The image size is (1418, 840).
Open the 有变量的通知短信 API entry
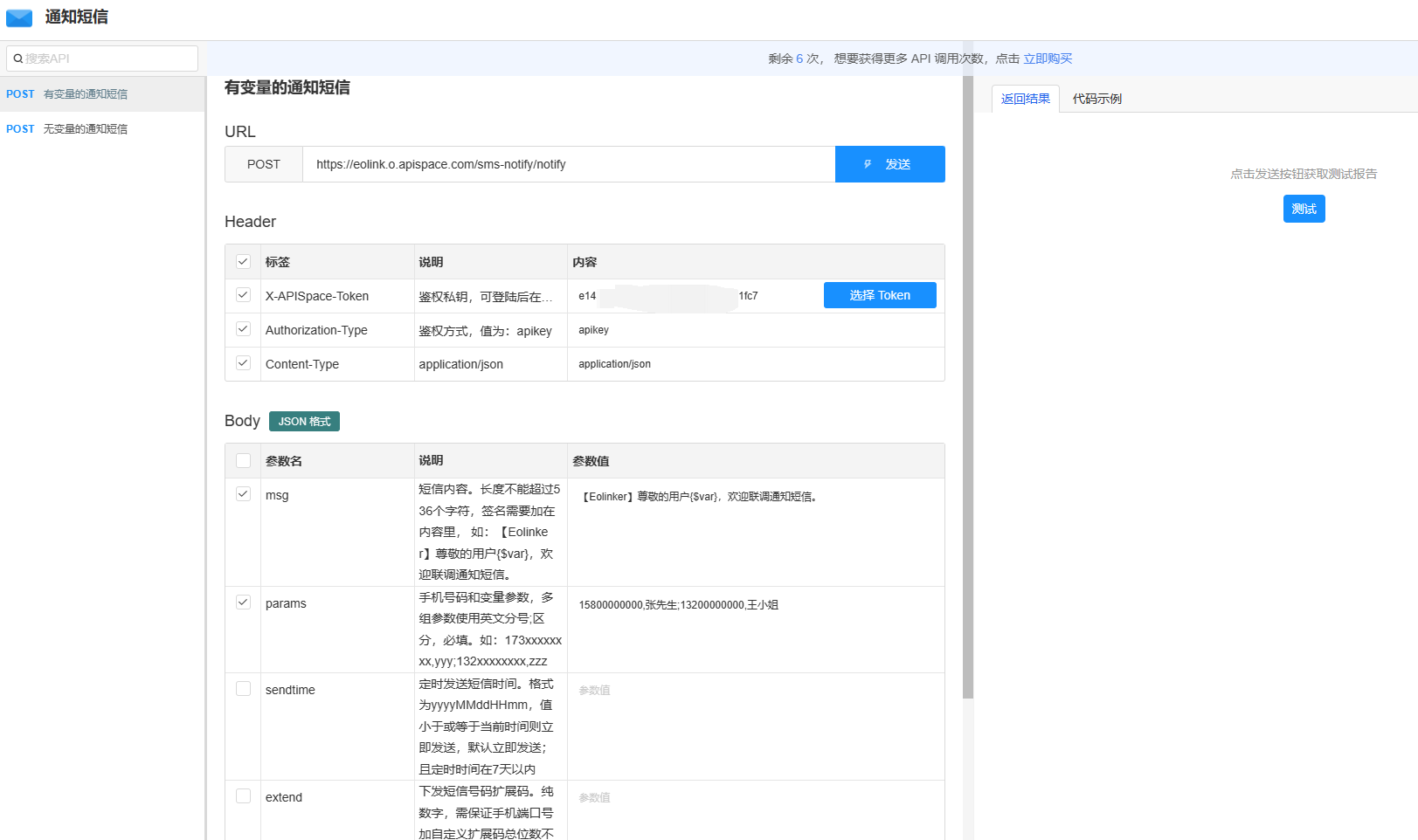click(102, 94)
